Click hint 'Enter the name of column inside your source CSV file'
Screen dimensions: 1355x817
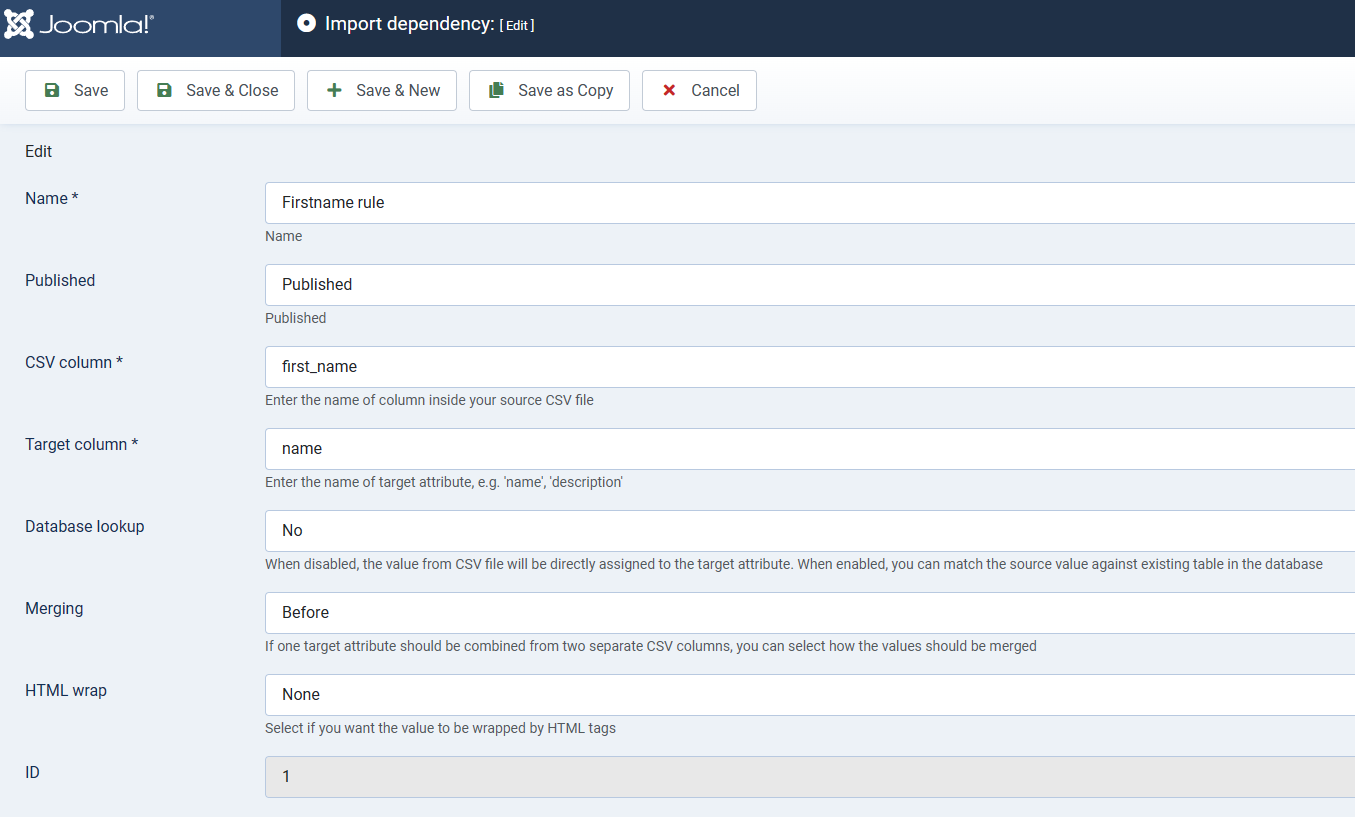(x=429, y=400)
